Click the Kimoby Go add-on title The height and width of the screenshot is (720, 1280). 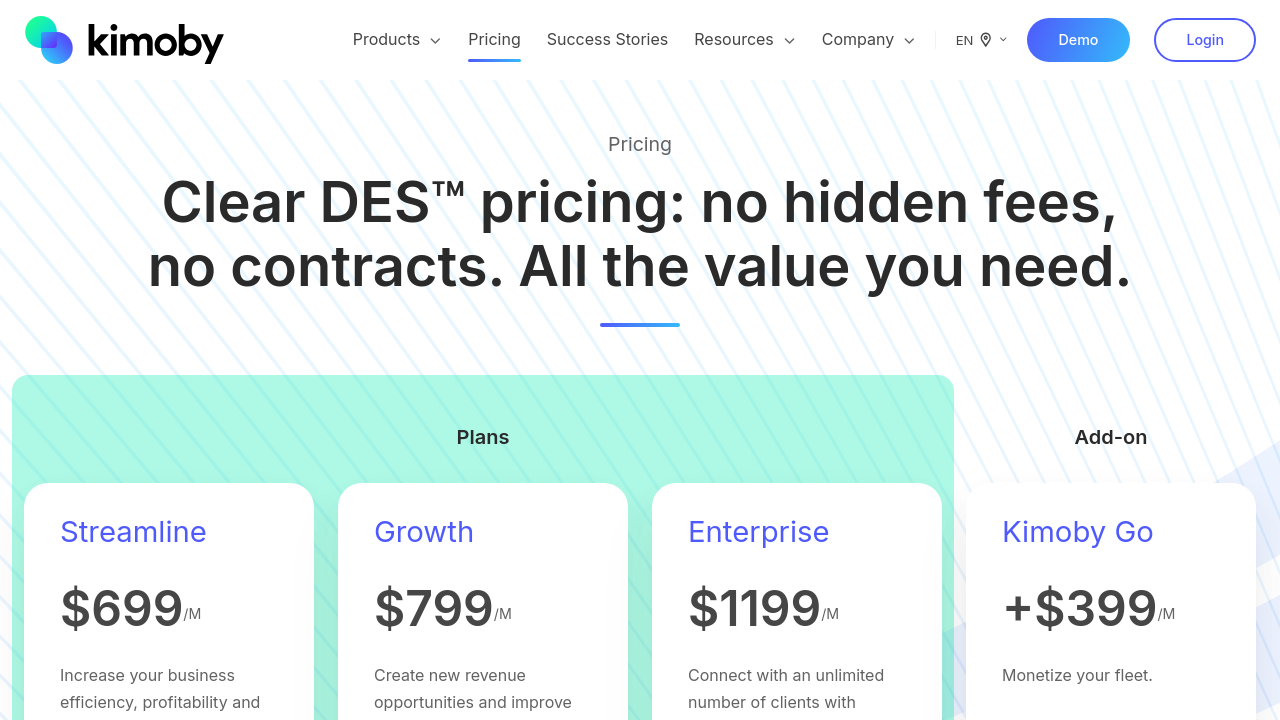click(1077, 532)
